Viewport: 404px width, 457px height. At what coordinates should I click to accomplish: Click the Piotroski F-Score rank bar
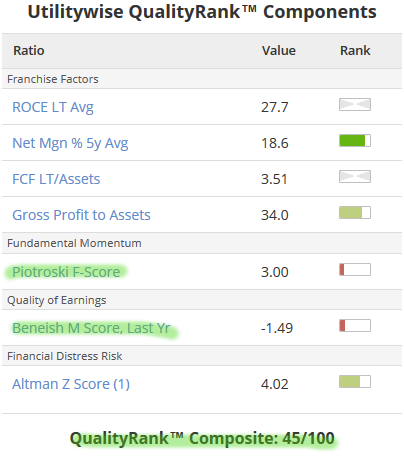(x=355, y=270)
